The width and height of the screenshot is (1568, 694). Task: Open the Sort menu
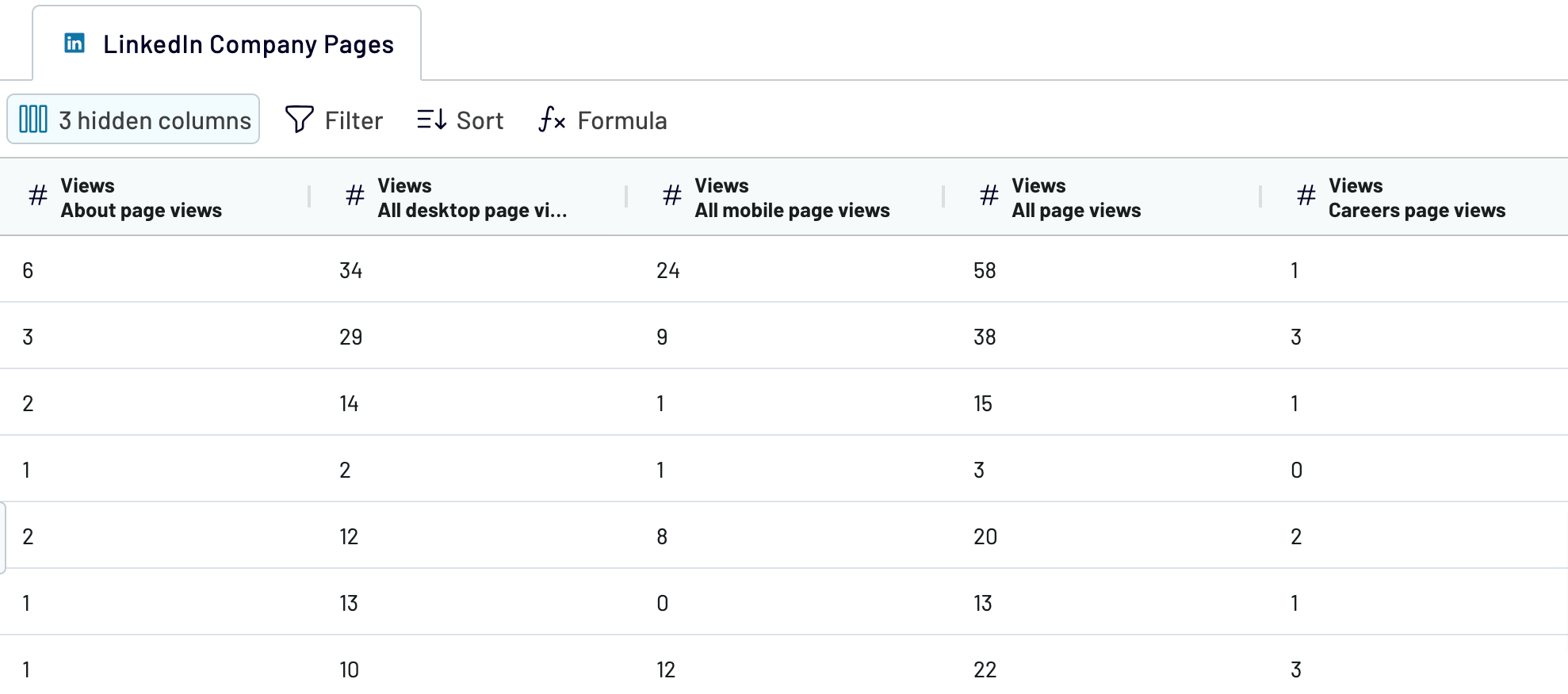461,120
